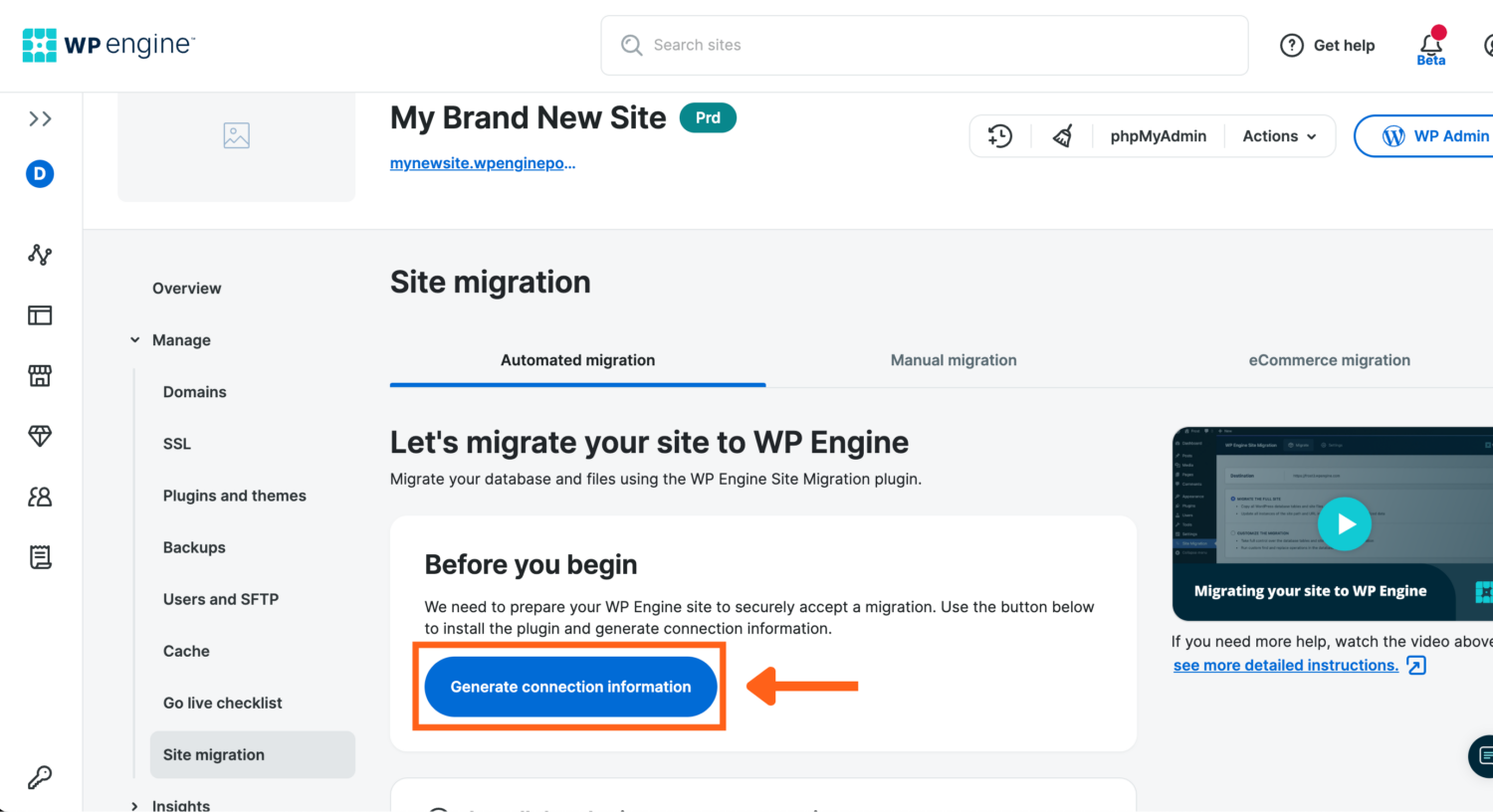The height and width of the screenshot is (812, 1493).
Task: Open the Actions dropdown menu
Action: coord(1278,135)
